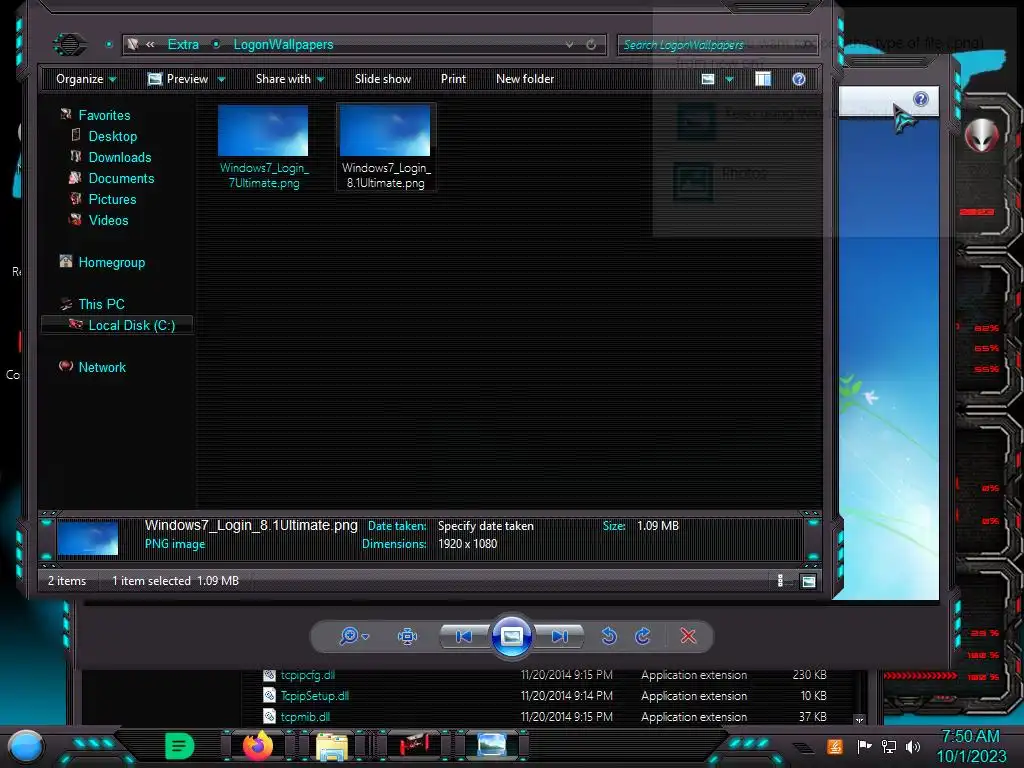1024x768 pixels.
Task: Click the taskbar clock 7:50 AM
Action: [x=970, y=737]
